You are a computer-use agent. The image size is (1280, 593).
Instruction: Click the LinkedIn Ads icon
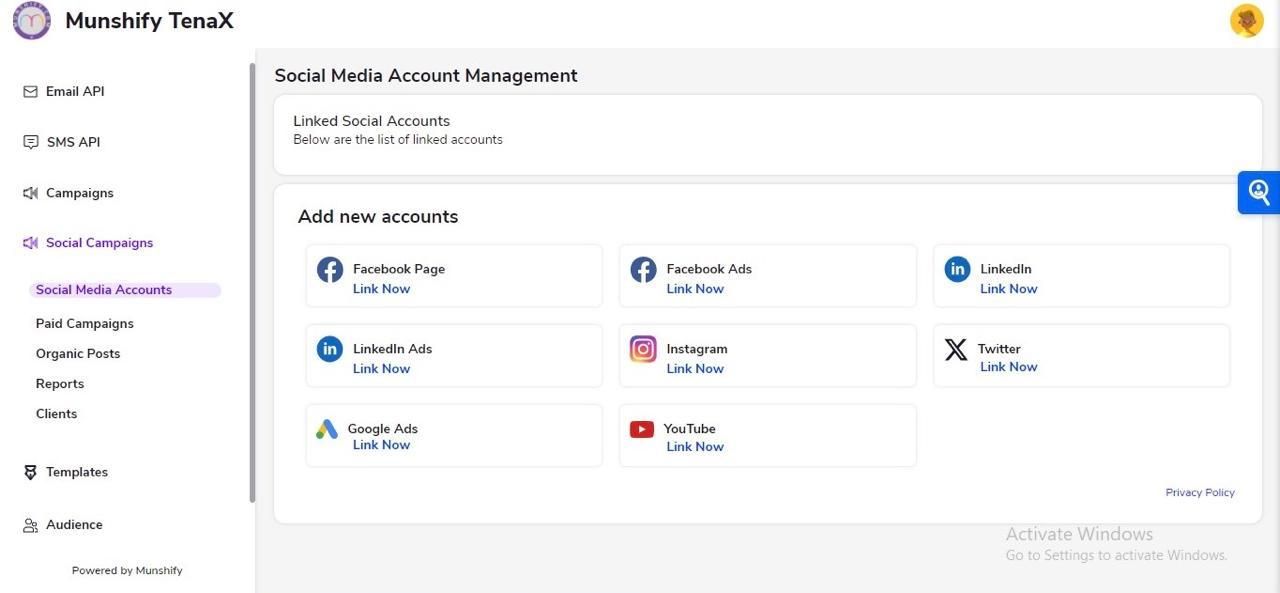tap(329, 348)
